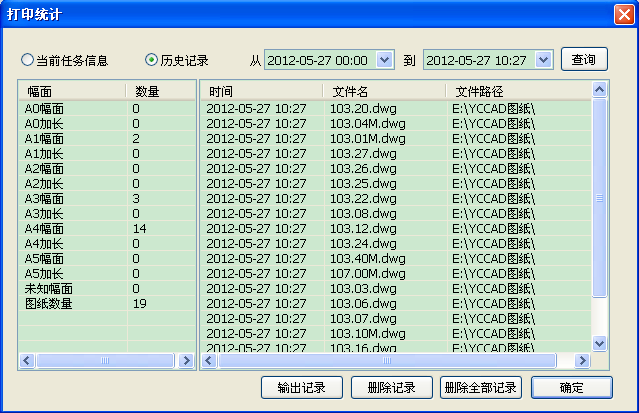The width and height of the screenshot is (639, 413).
Task: Select the A3幅面 row
Action: (107, 199)
